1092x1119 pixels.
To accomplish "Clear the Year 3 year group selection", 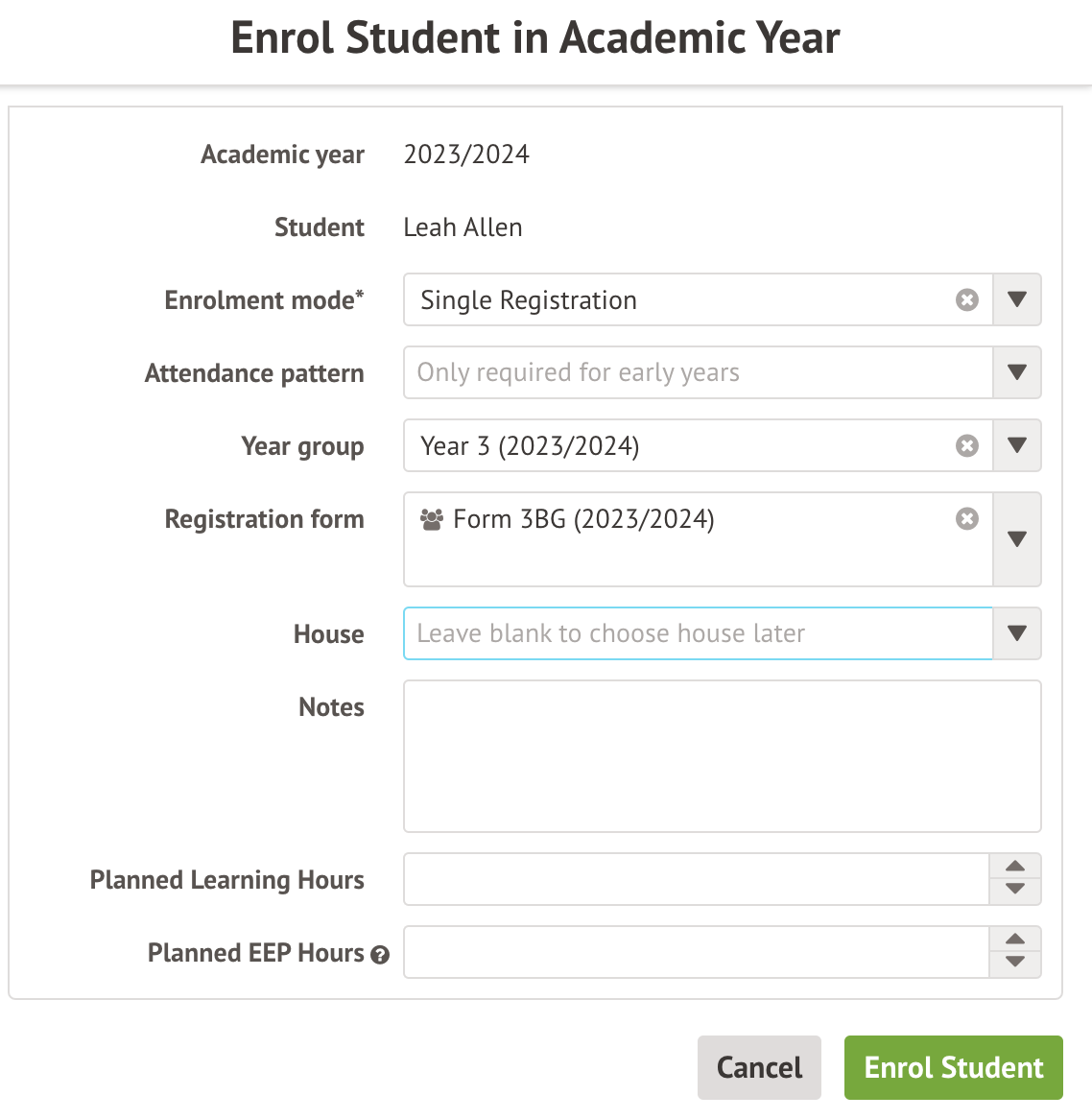I will (967, 446).
